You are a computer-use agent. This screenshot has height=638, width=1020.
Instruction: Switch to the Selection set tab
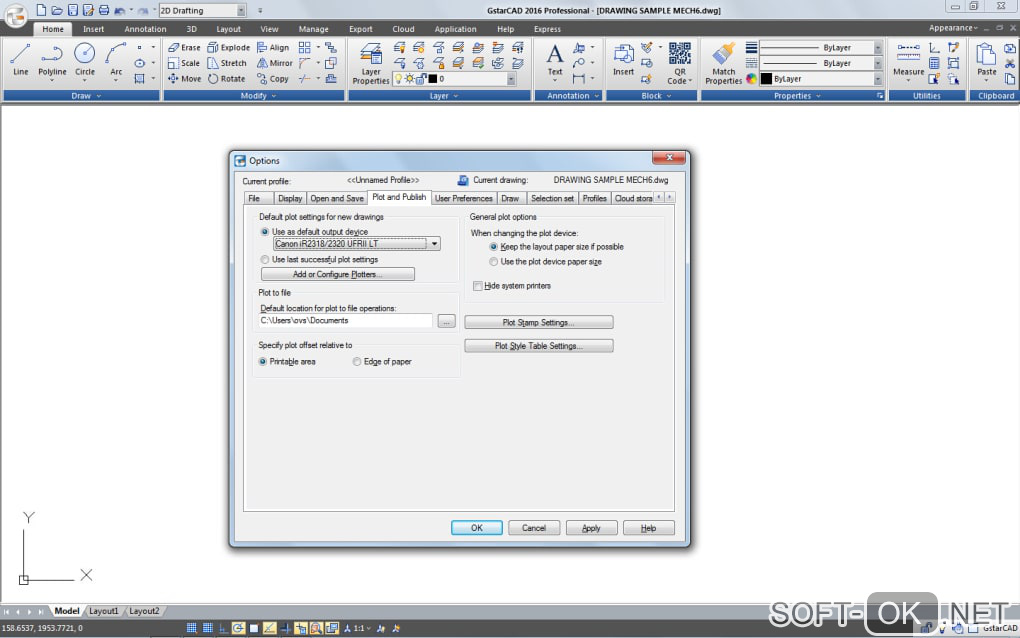point(552,198)
